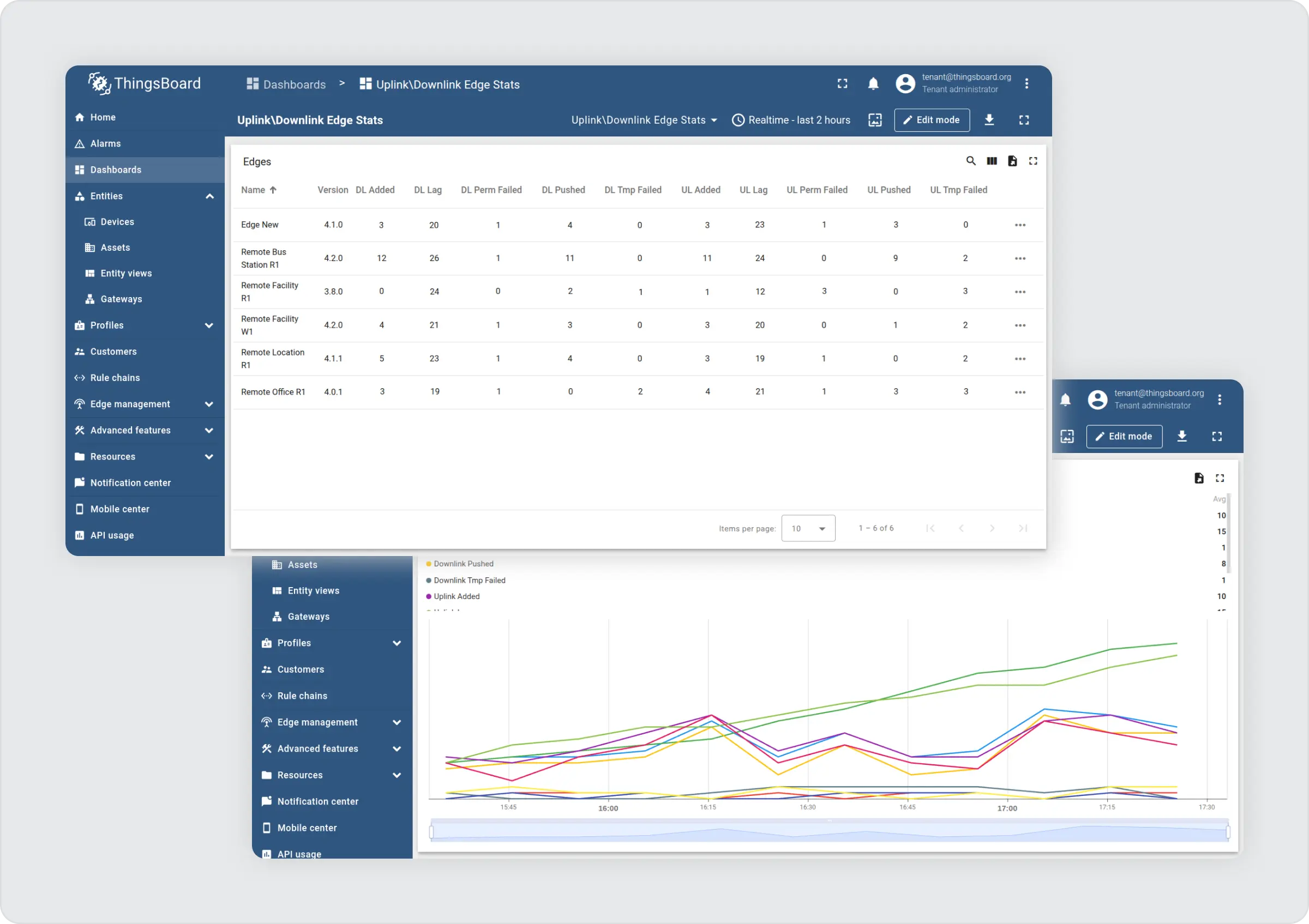
Task: Download dashboard export icon beside Edit mode
Action: point(989,120)
